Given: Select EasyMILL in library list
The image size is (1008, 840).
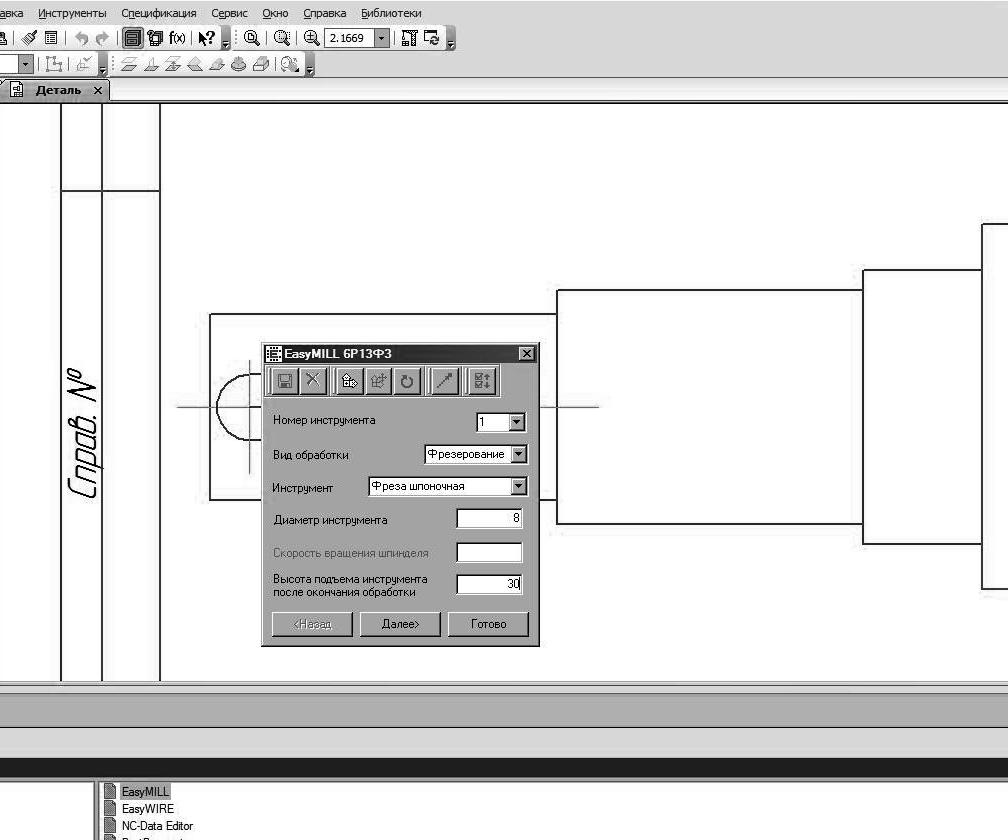Looking at the screenshot, I should point(145,792).
